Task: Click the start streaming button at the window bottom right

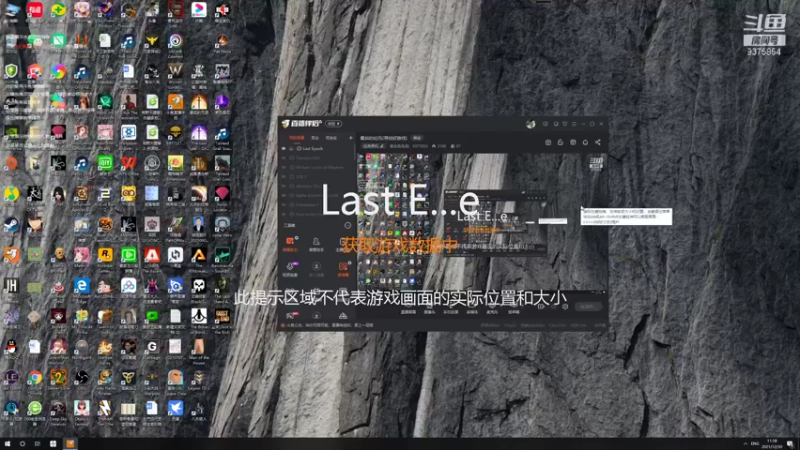Action: point(588,307)
